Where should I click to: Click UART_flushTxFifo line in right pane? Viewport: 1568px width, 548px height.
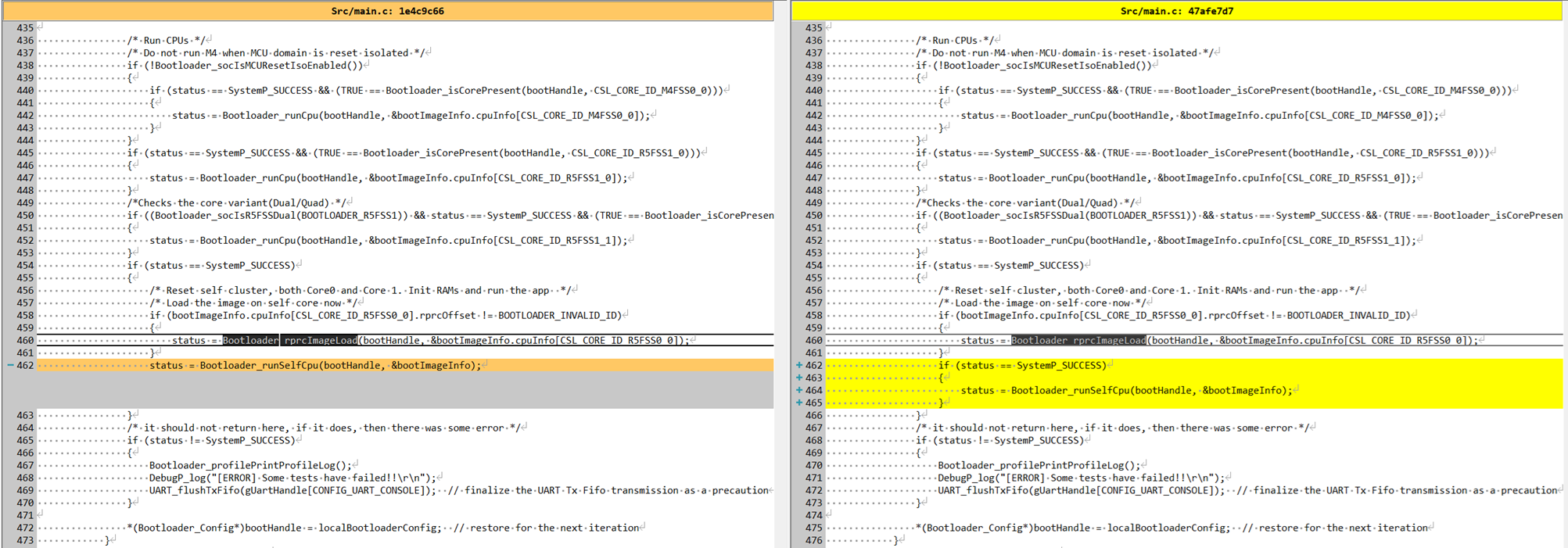click(1248, 490)
